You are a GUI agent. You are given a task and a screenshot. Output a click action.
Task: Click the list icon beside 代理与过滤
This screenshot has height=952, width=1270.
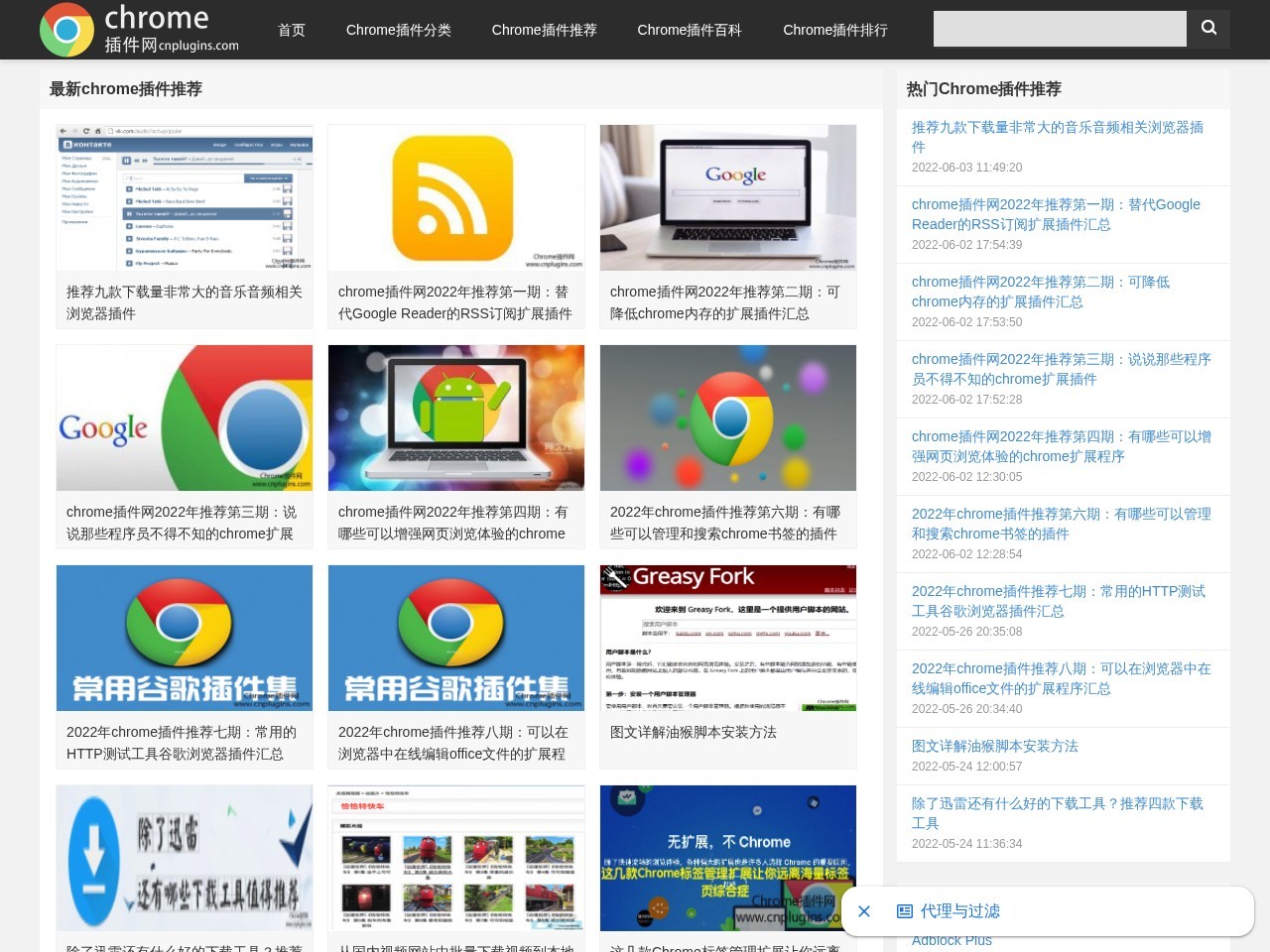[904, 911]
